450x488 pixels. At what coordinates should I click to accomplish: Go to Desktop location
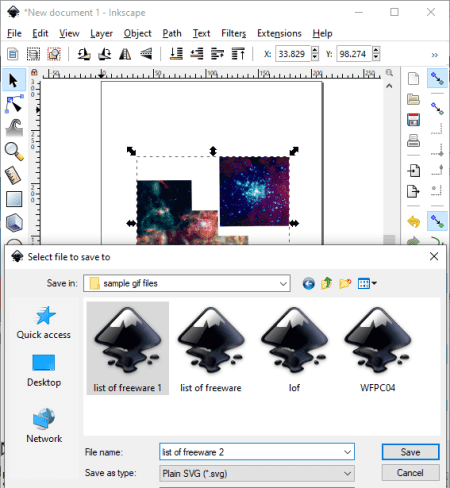(44, 371)
